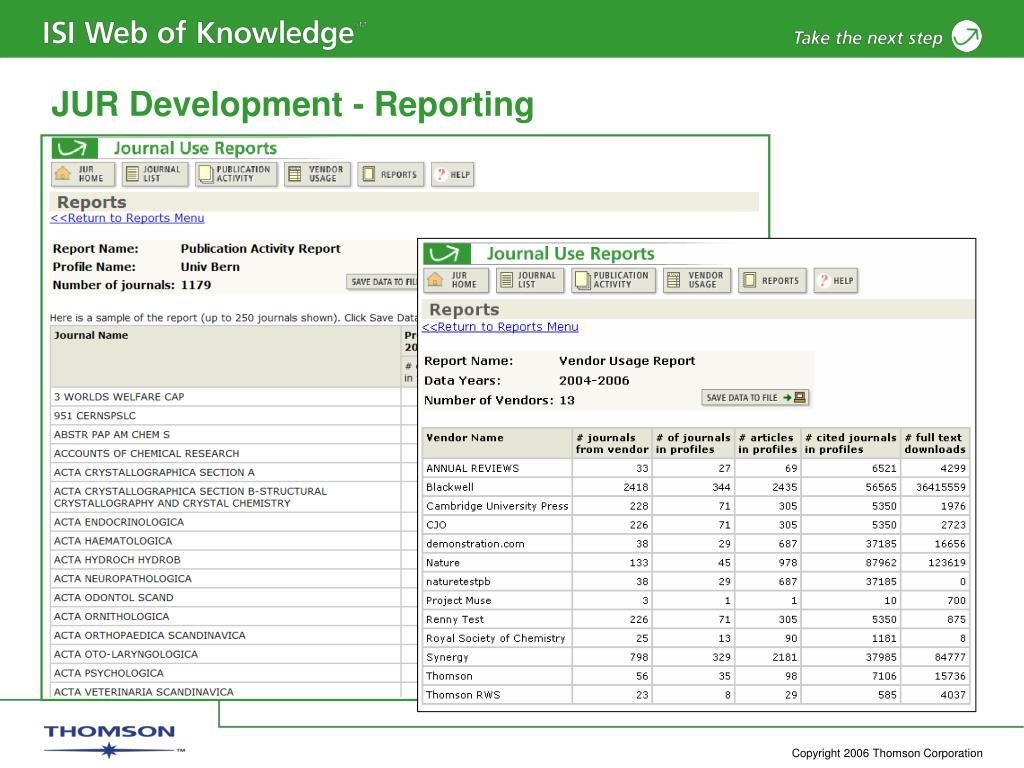Image resolution: width=1024 pixels, height=768 pixels.
Task: Click the Blackwell vendor name
Action: (450, 487)
